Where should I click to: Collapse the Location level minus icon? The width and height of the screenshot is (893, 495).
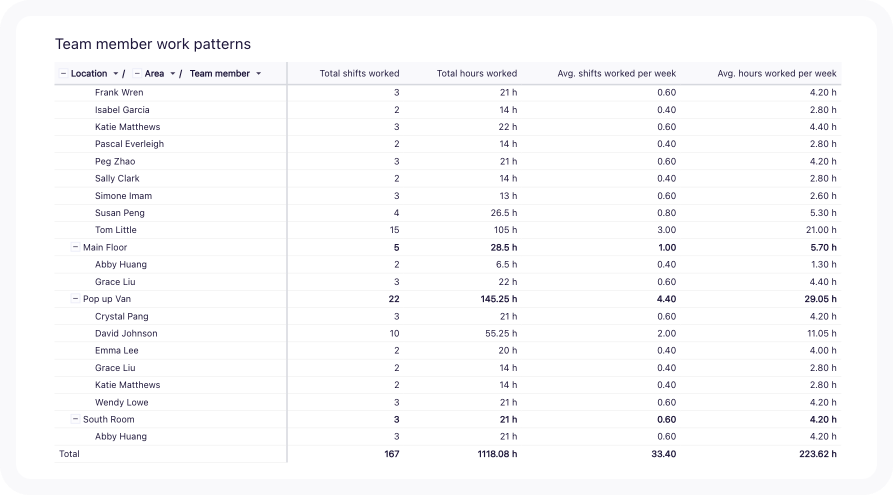point(63,73)
